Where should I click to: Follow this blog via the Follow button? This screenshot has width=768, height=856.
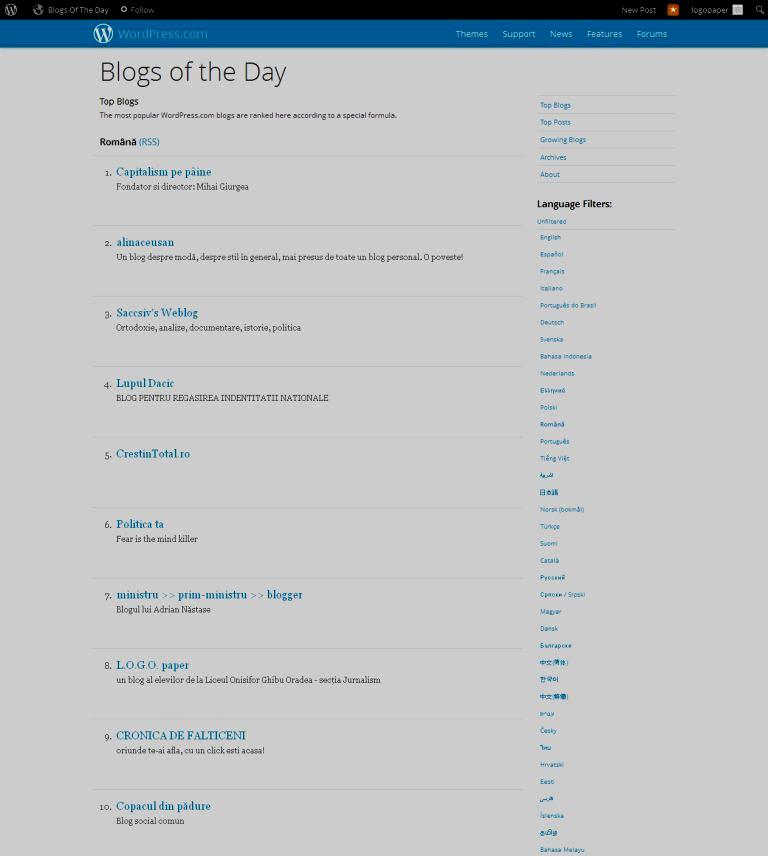(138, 10)
